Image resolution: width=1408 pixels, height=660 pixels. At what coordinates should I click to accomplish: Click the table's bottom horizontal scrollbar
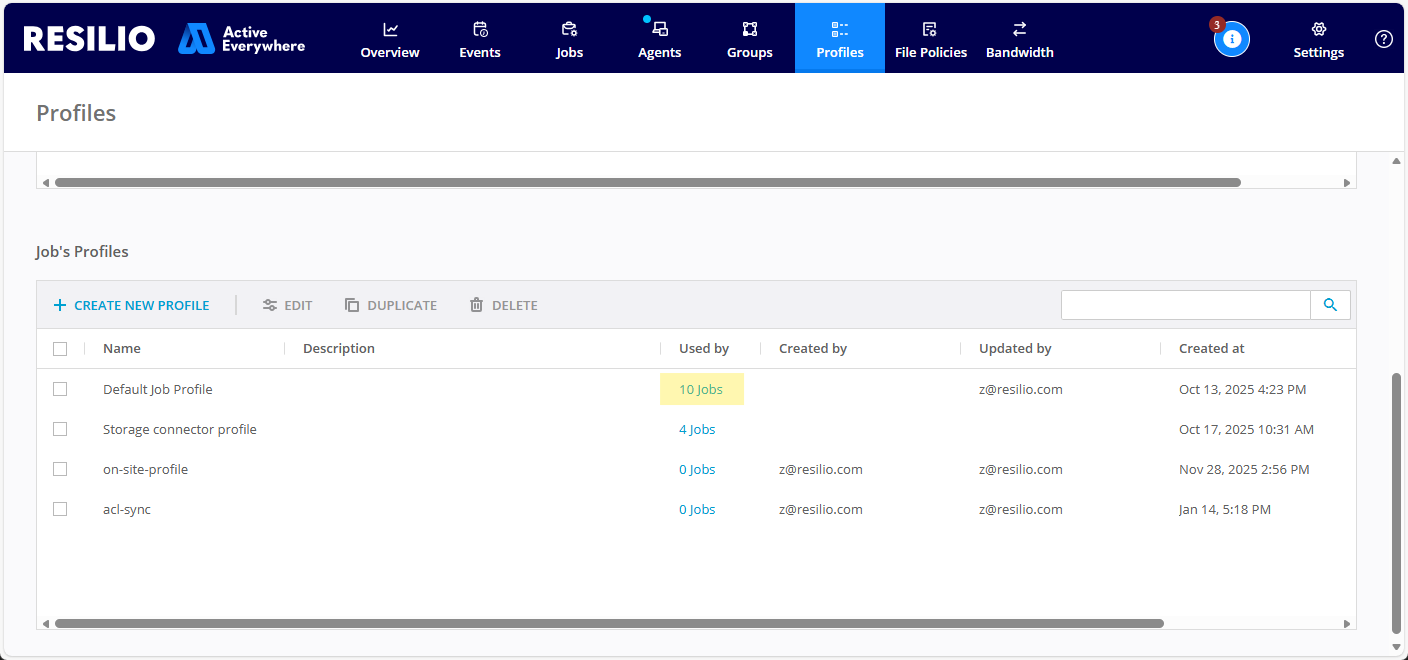coord(609,623)
